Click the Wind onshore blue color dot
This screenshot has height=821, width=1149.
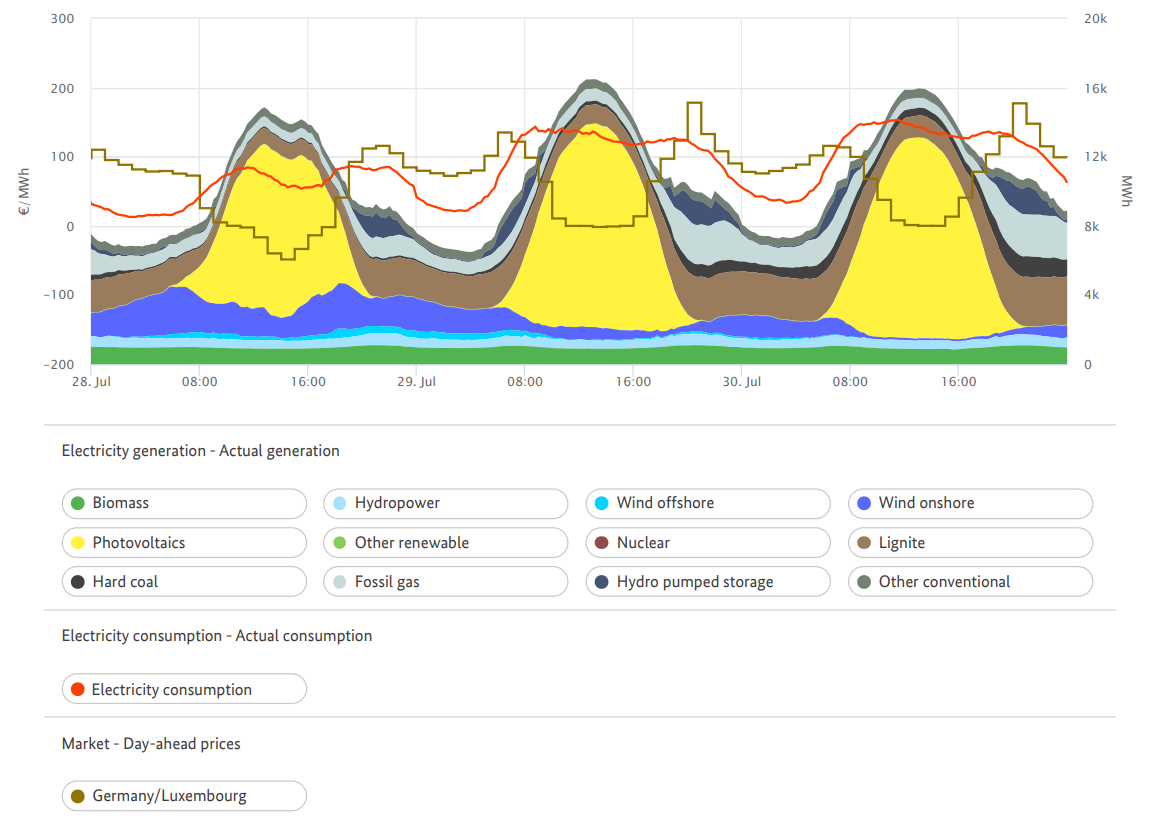pos(864,503)
